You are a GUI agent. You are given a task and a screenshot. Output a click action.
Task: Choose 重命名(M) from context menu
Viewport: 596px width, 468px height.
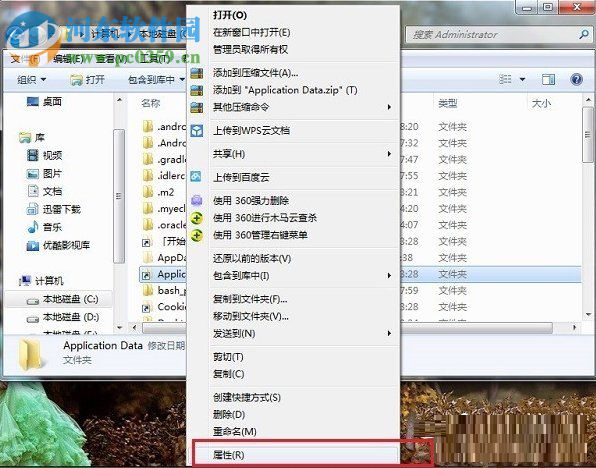pyautogui.click(x=235, y=432)
